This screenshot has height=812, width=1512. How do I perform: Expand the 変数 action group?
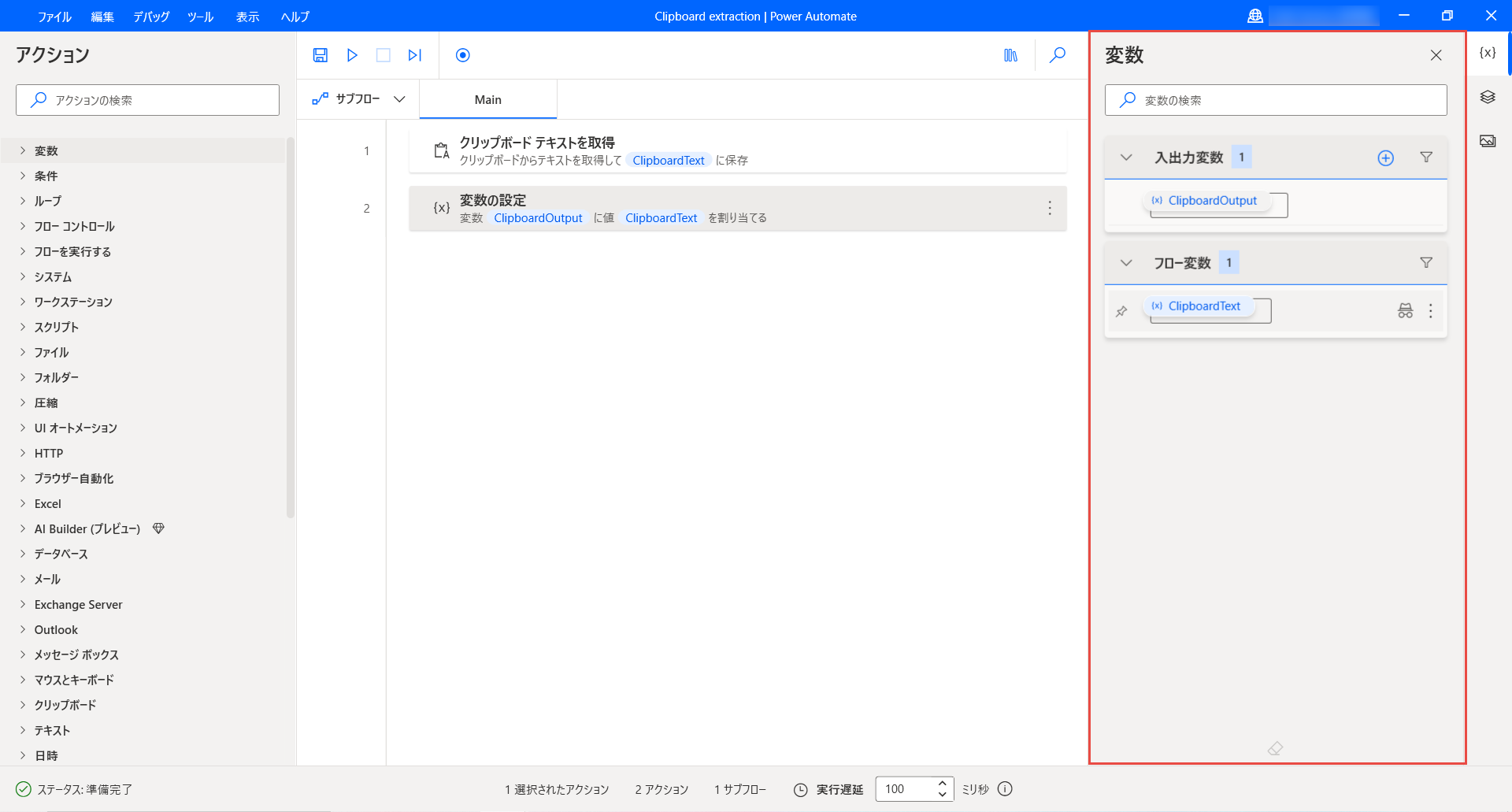pos(23,150)
